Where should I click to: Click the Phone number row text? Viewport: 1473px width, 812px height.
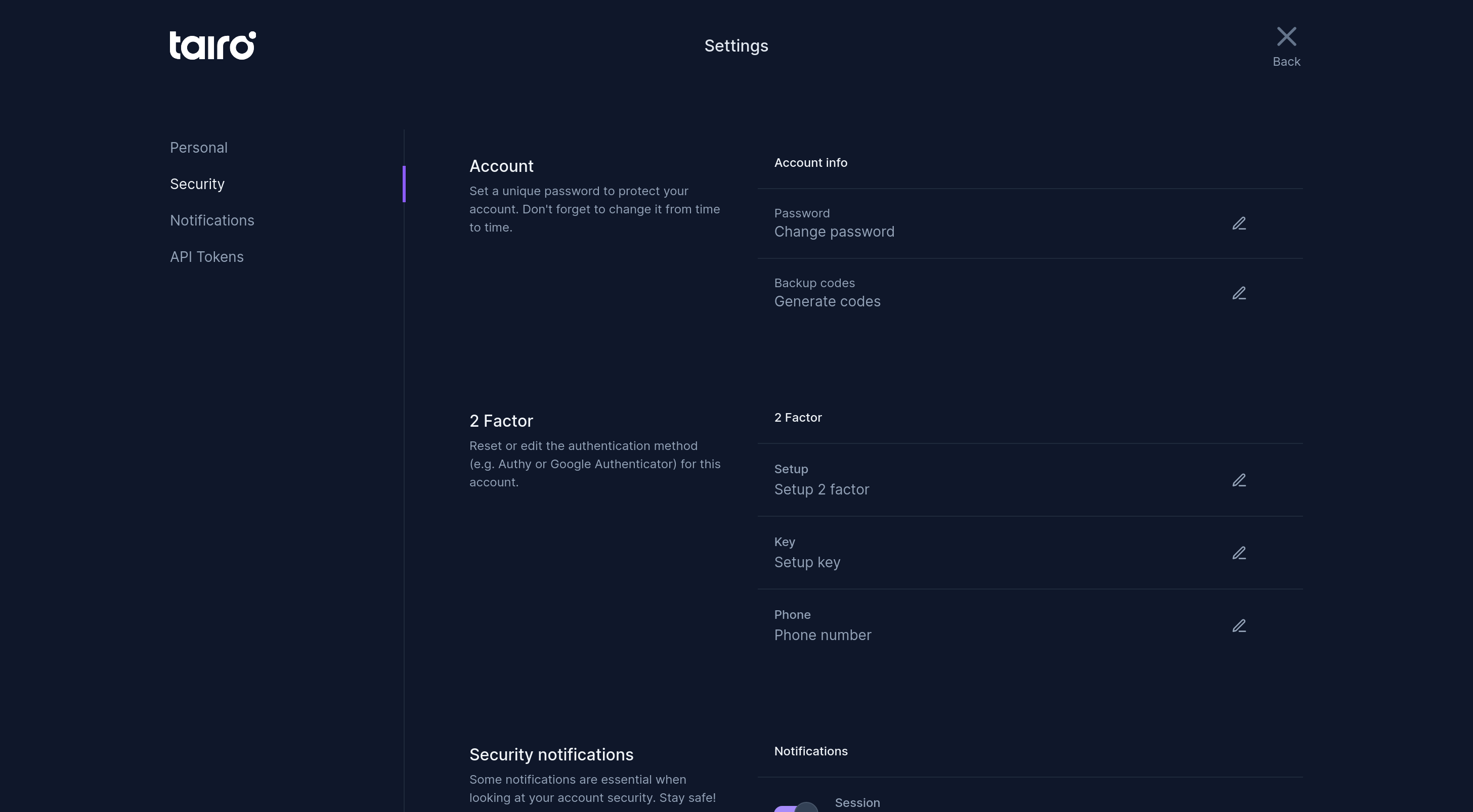coord(822,636)
